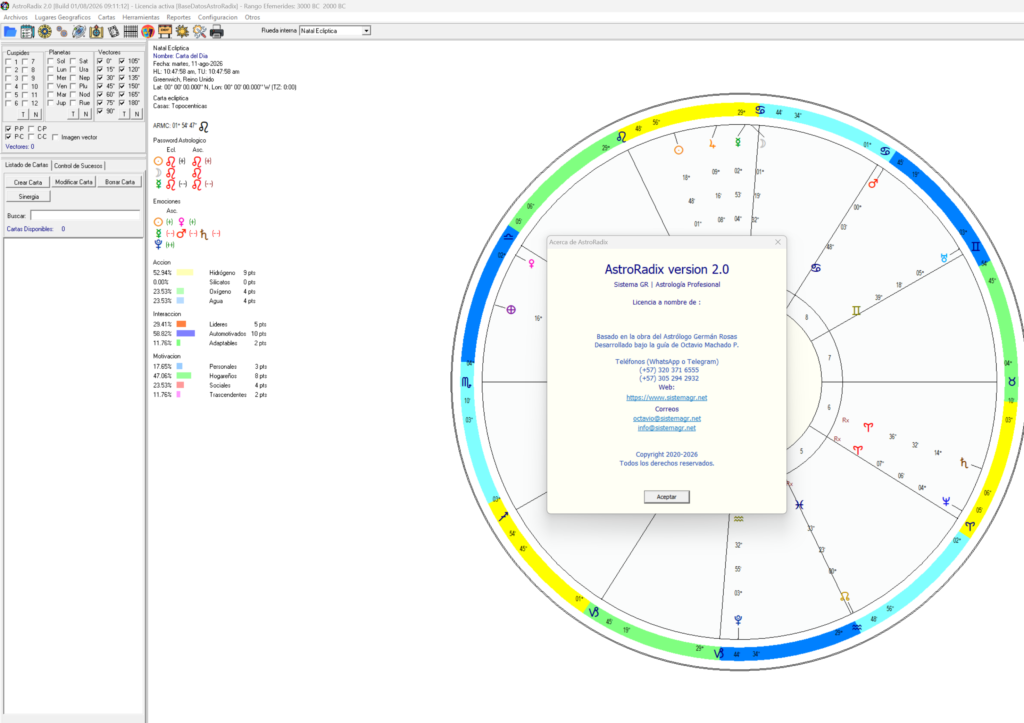Click the Modificar Carta button
This screenshot has width=1024, height=723.
[74, 182]
